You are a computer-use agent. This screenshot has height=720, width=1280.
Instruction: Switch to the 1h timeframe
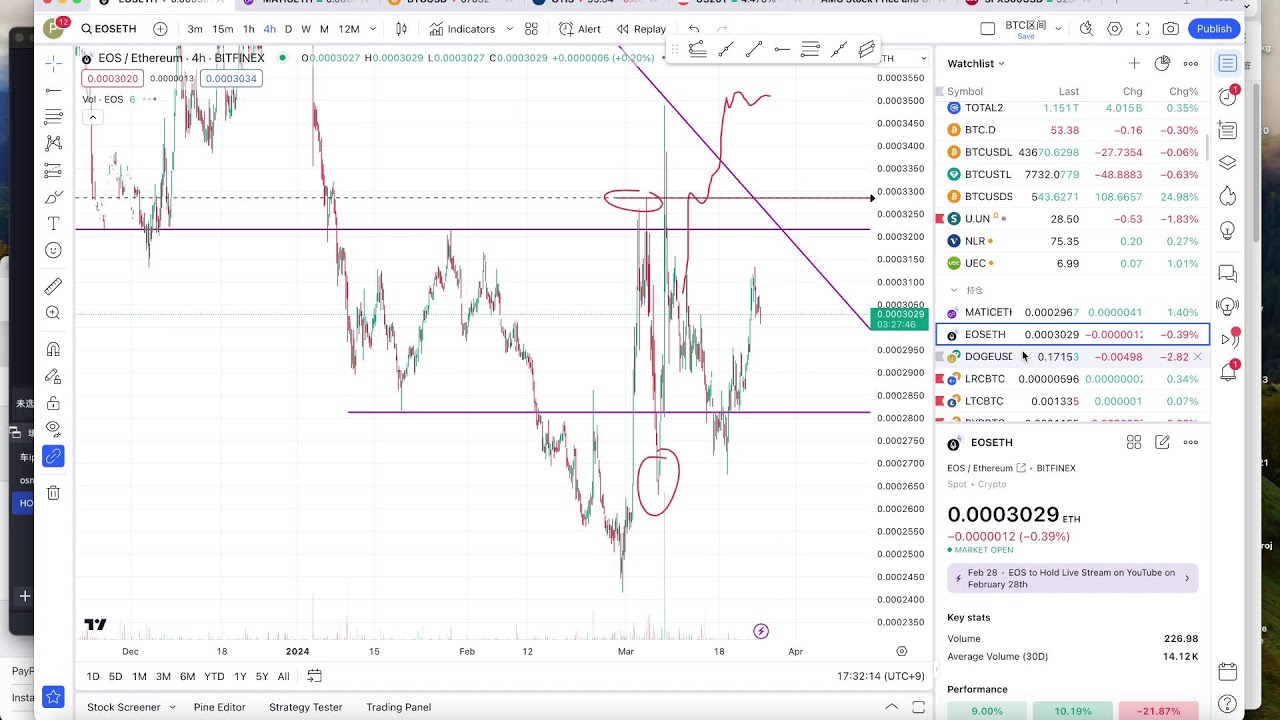tap(249, 29)
